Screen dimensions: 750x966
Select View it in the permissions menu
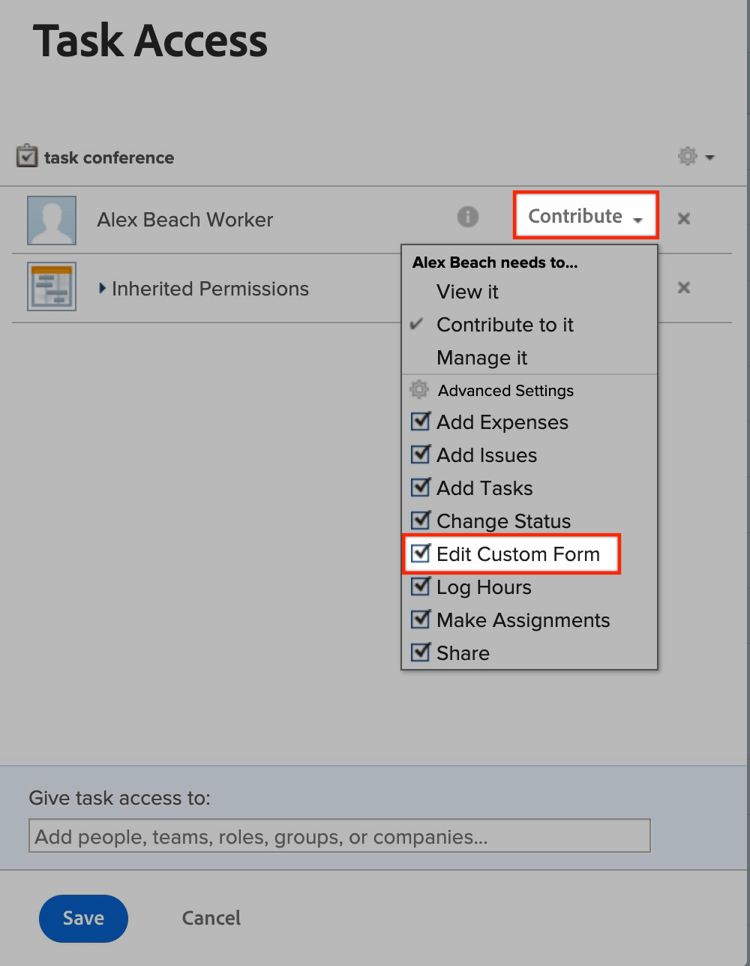point(467,291)
